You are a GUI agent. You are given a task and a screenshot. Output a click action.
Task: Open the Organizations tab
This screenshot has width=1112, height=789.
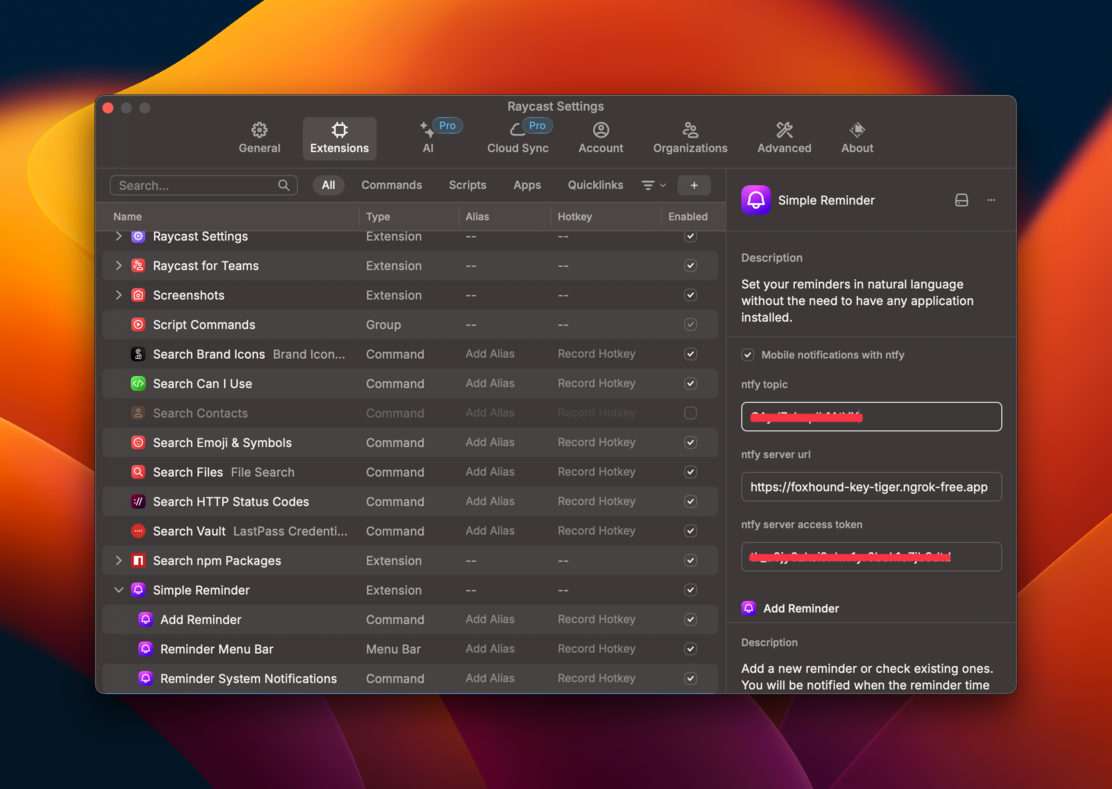(690, 138)
